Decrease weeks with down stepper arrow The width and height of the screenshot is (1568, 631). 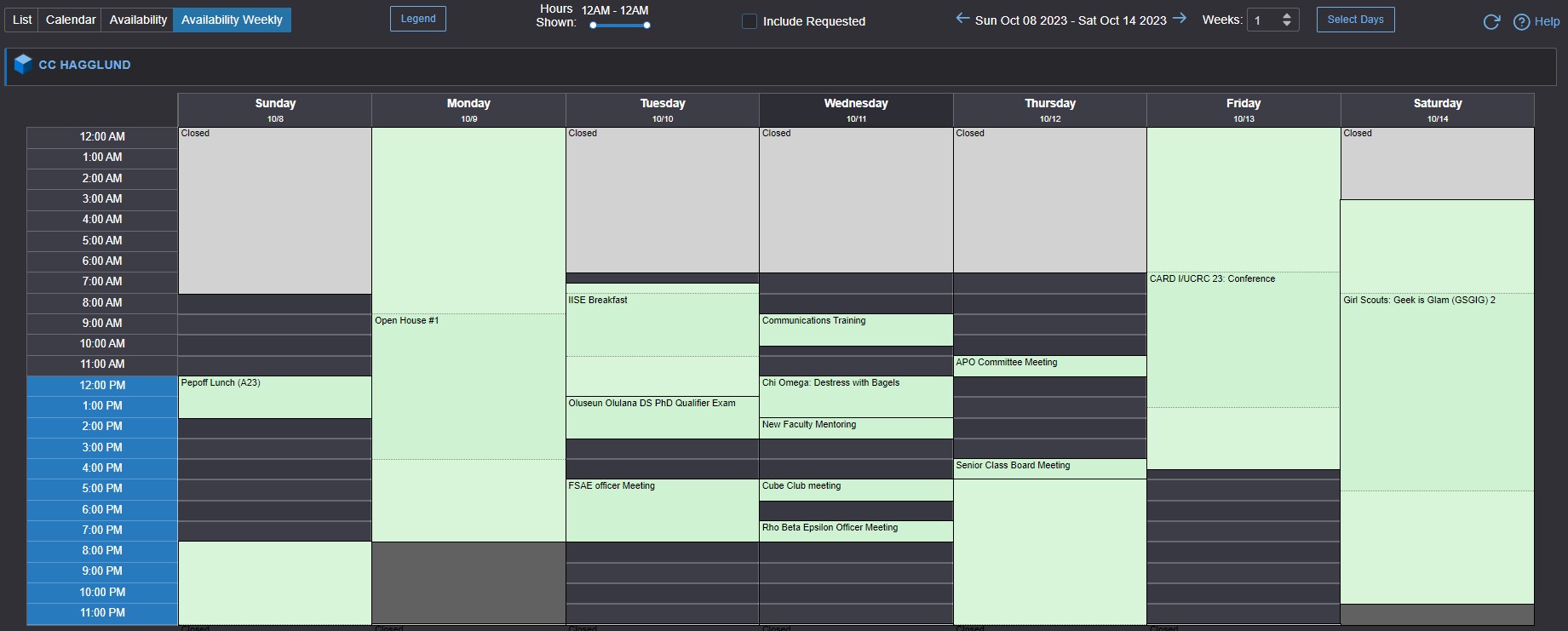click(1286, 24)
